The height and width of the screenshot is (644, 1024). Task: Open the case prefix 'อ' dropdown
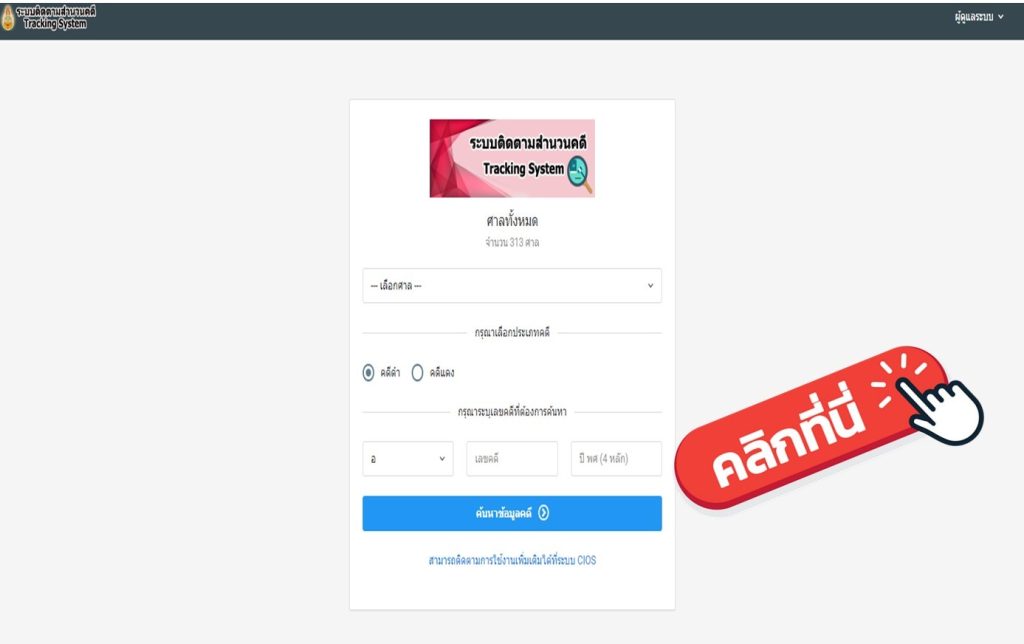(408, 459)
